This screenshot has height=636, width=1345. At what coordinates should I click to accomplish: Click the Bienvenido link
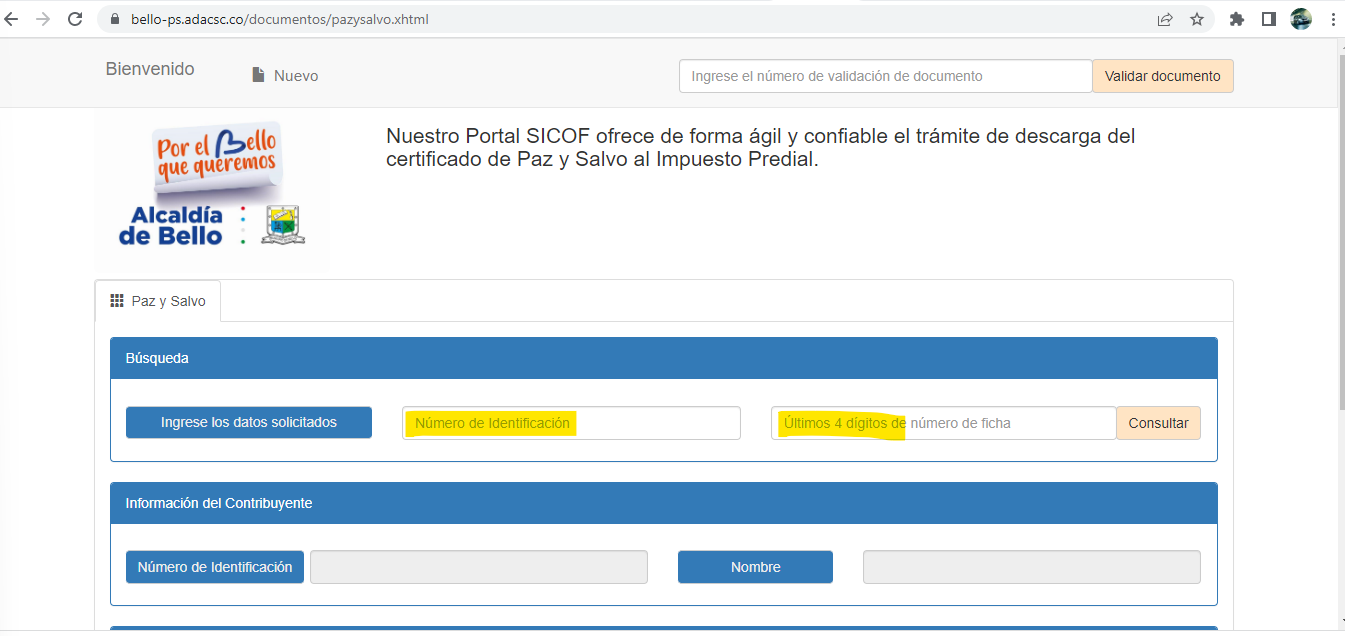coord(150,69)
